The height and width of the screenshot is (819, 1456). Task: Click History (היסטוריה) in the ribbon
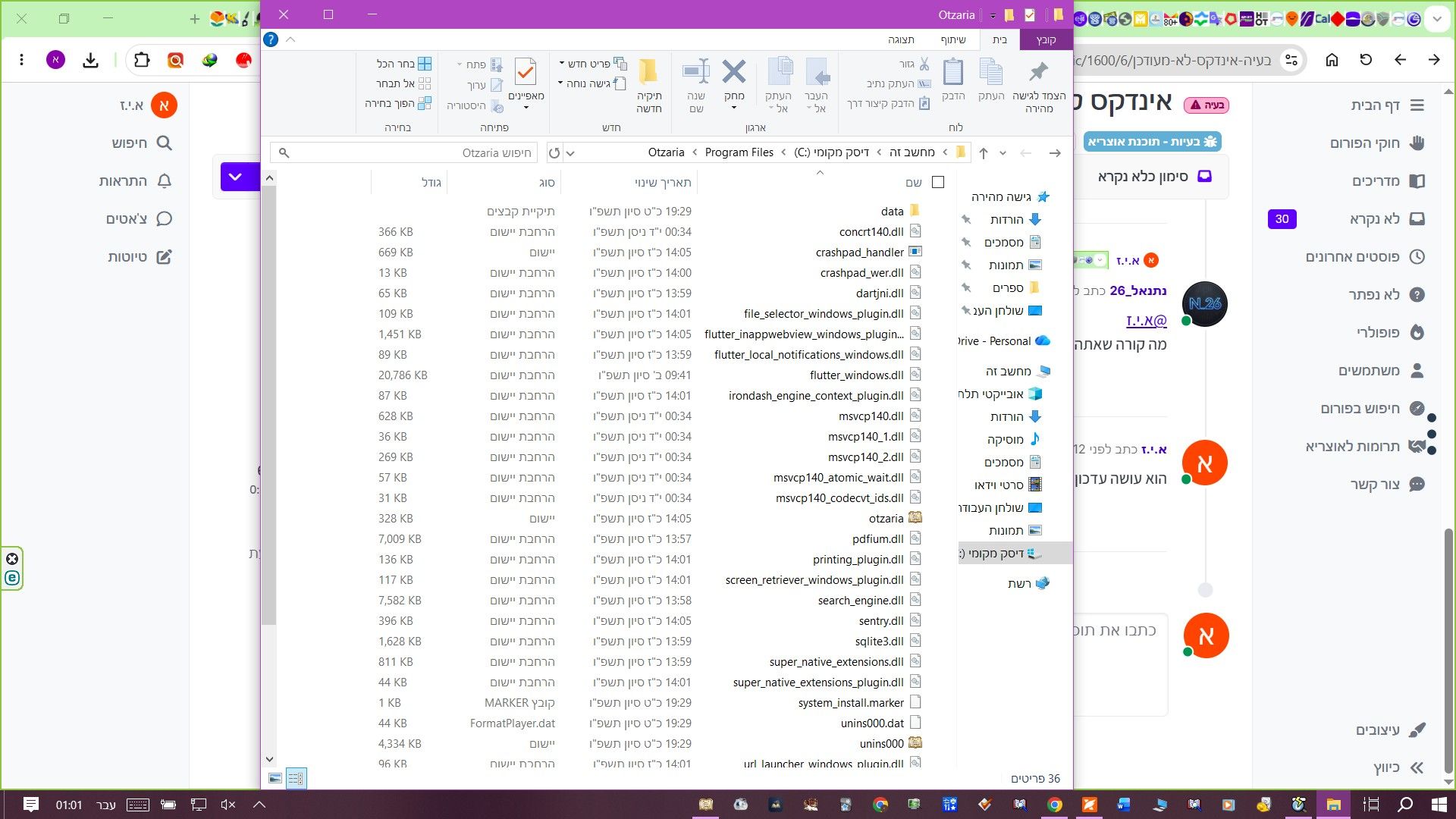[x=475, y=105]
